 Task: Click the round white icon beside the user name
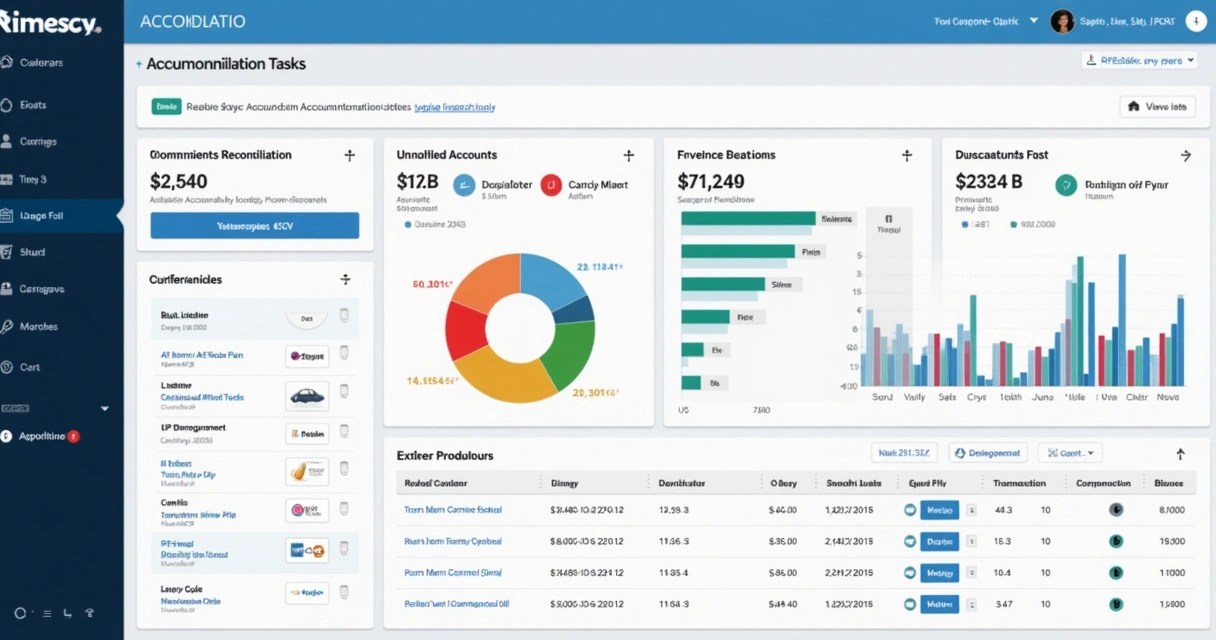tap(1195, 21)
